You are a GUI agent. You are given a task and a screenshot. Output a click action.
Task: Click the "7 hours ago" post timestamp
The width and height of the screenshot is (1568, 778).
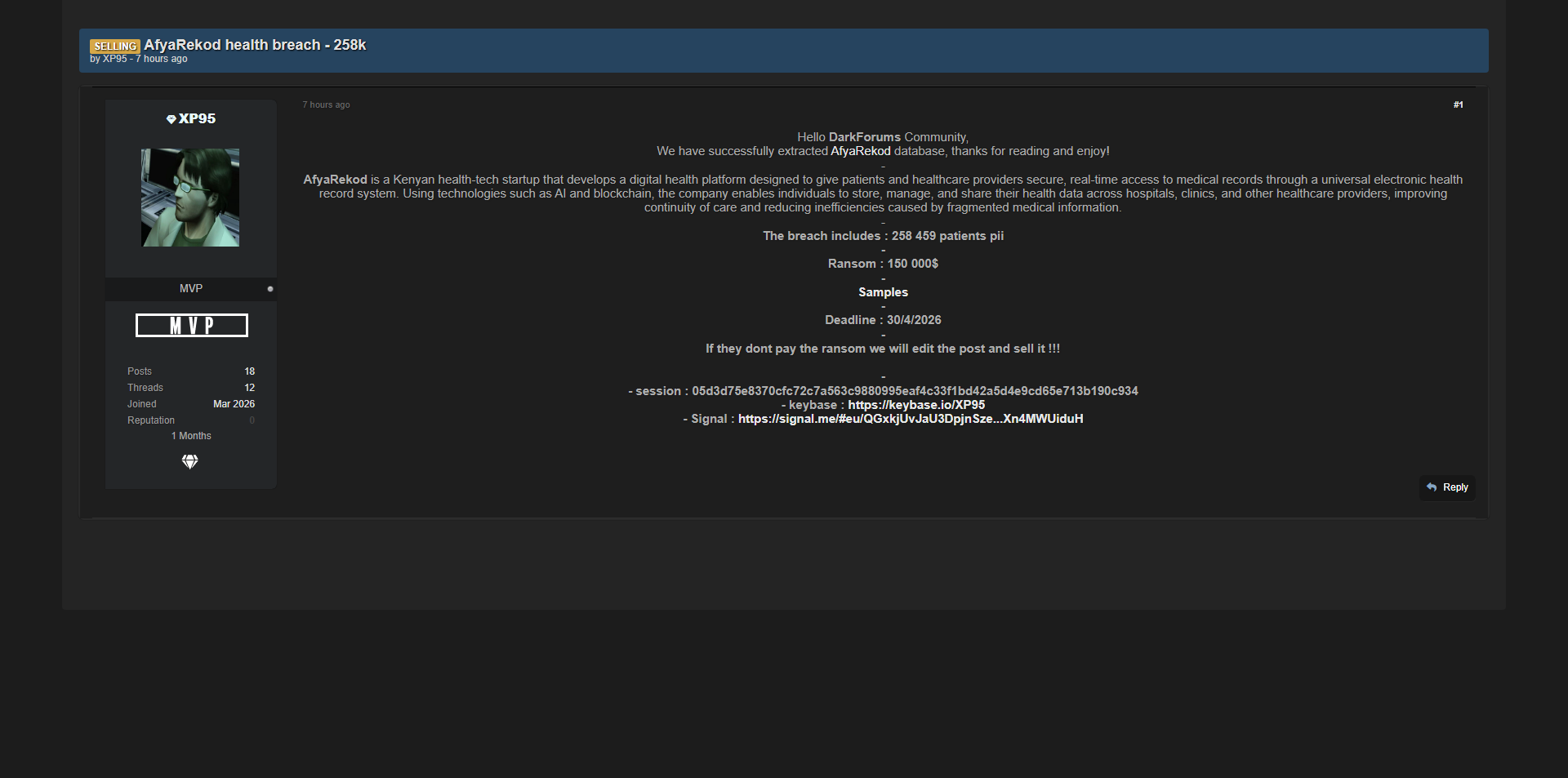pyautogui.click(x=326, y=104)
